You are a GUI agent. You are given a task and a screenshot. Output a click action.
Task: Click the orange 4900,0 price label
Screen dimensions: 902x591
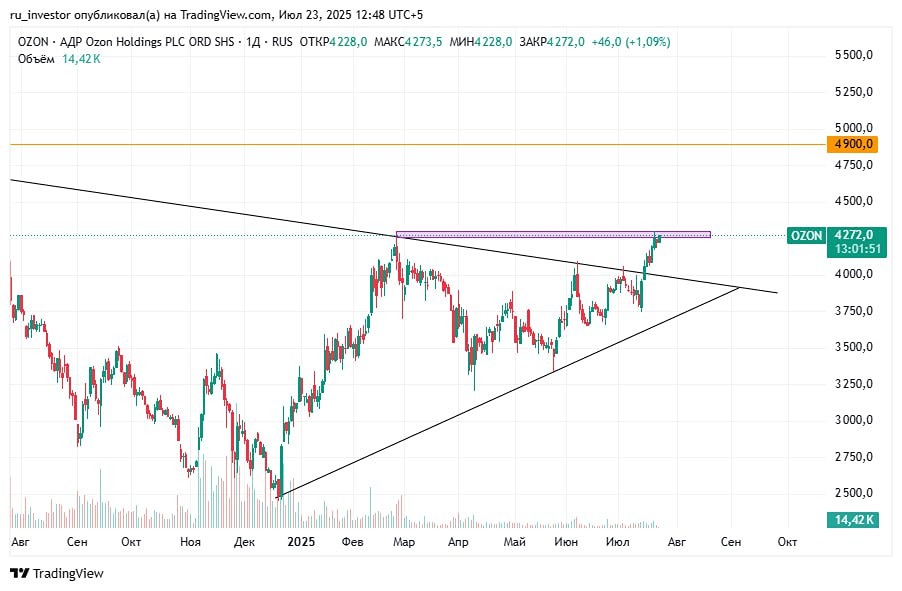click(x=852, y=144)
